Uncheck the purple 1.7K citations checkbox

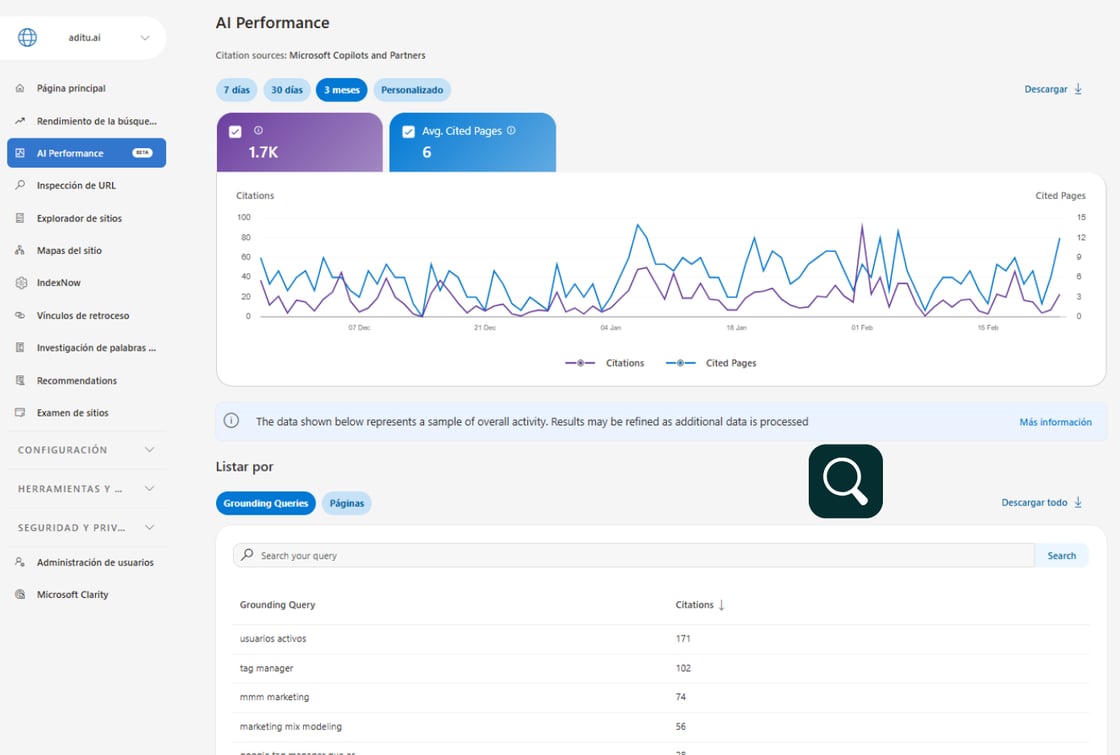click(235, 132)
